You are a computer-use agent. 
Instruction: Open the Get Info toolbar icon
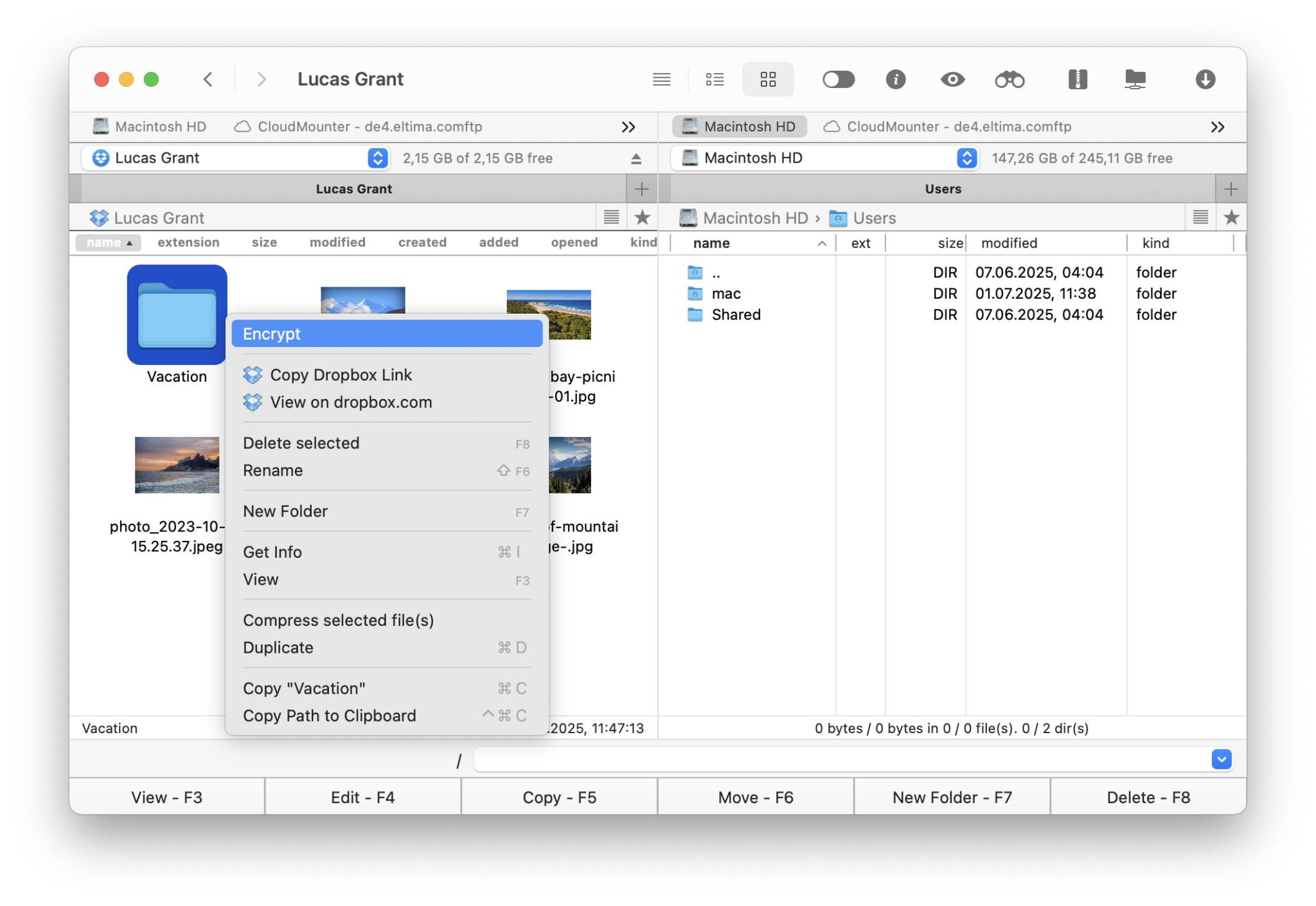(896, 80)
